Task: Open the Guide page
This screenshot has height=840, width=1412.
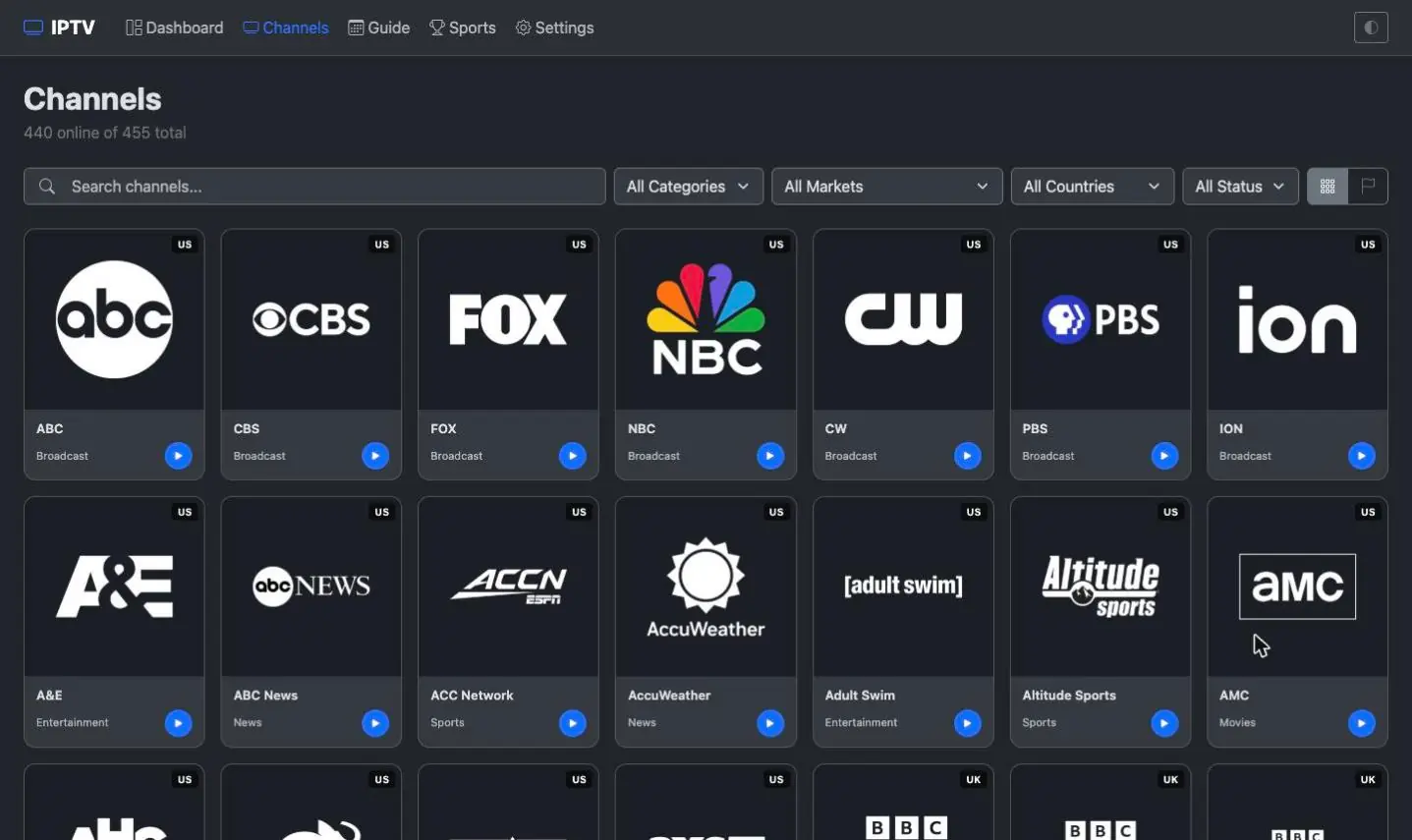Action: pyautogui.click(x=379, y=28)
